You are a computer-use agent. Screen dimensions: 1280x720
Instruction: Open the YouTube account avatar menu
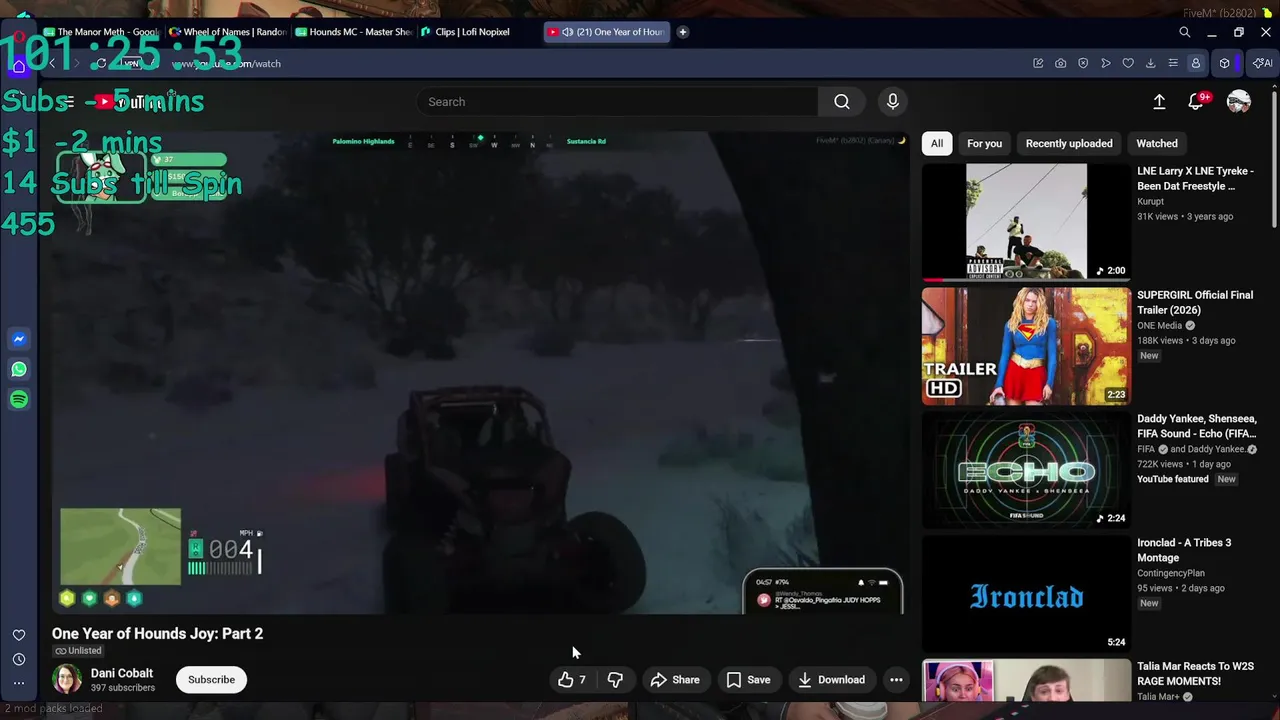coord(1238,102)
